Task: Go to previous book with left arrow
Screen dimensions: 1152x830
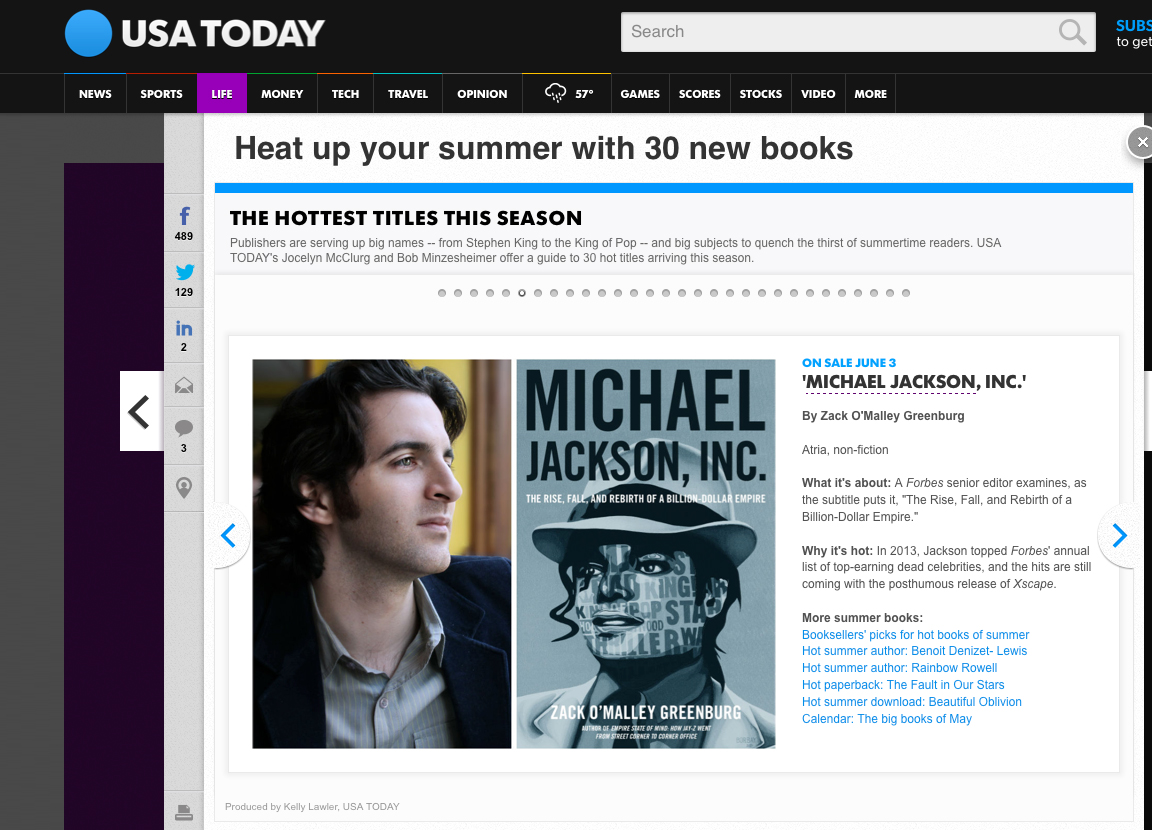Action: point(228,536)
